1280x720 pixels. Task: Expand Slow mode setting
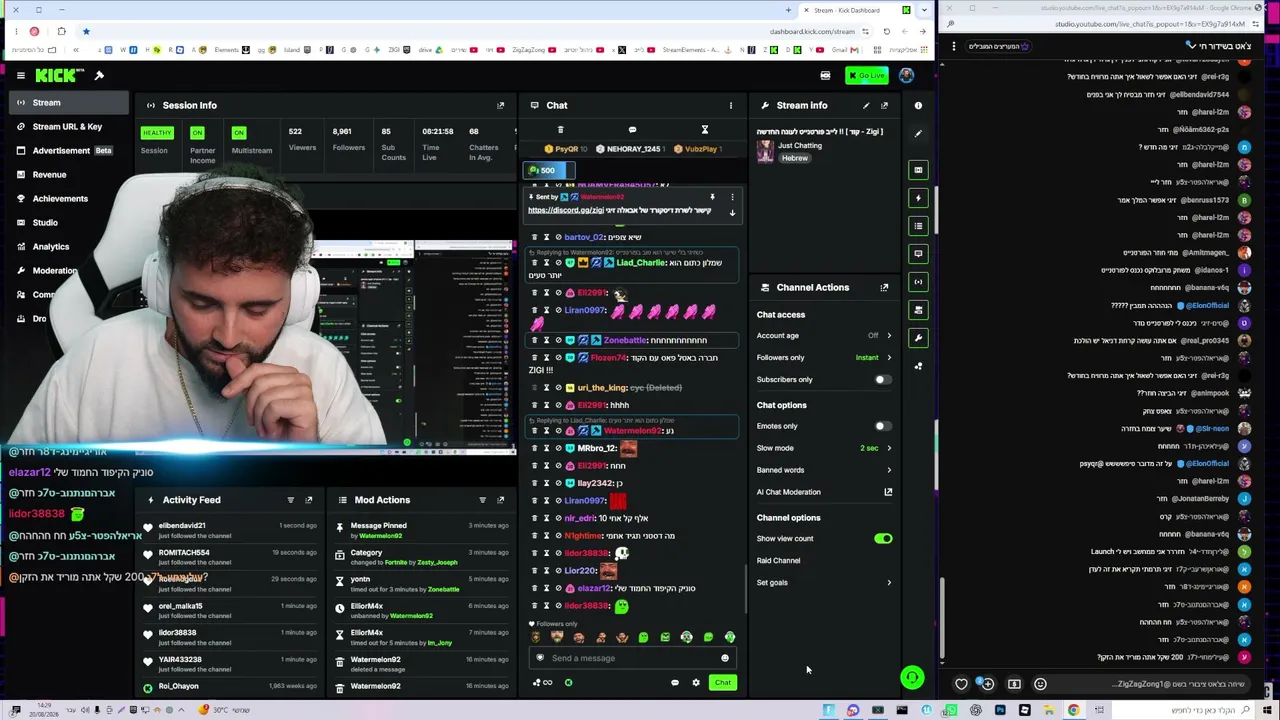824,448
